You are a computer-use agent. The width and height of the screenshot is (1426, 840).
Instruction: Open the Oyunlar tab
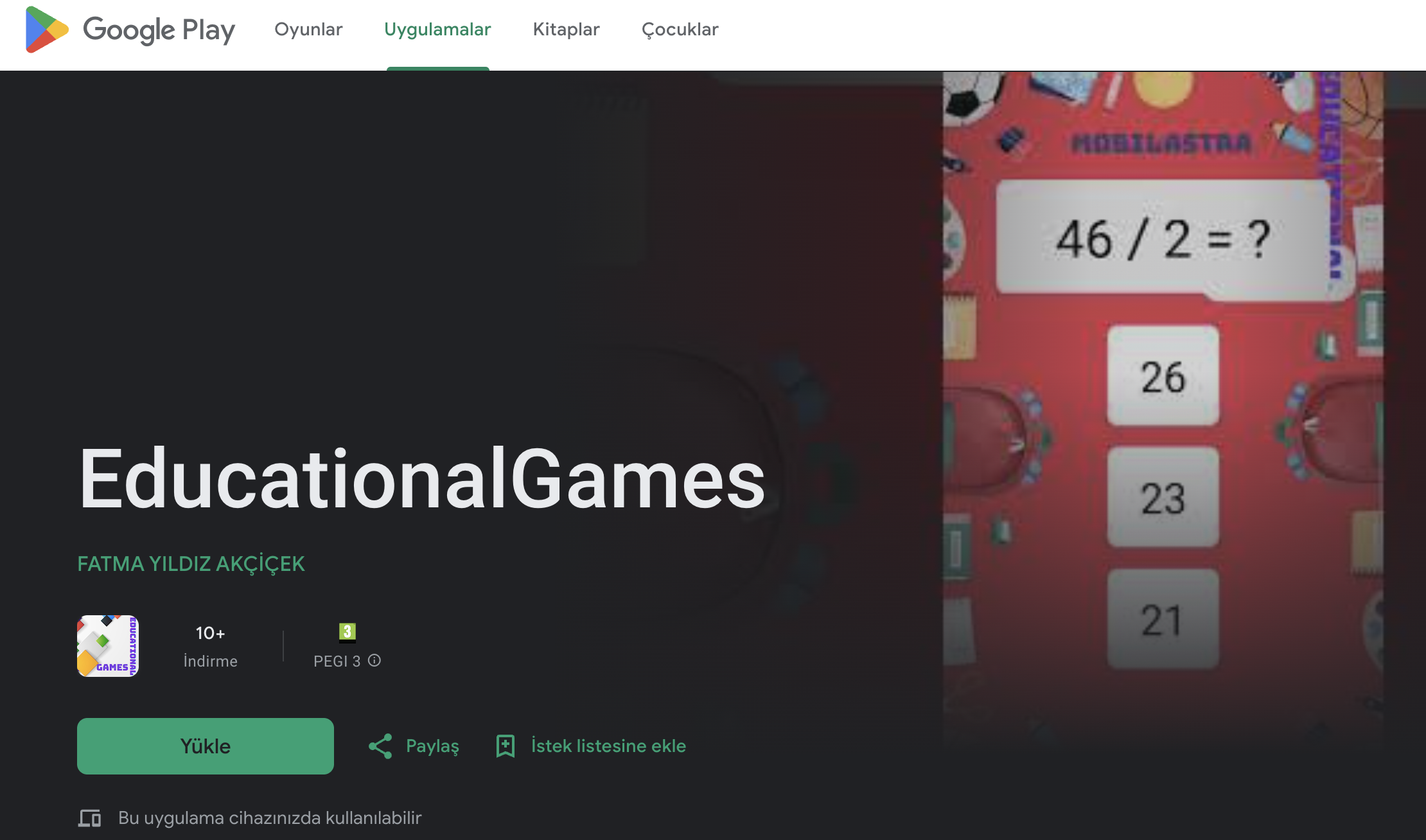(308, 30)
